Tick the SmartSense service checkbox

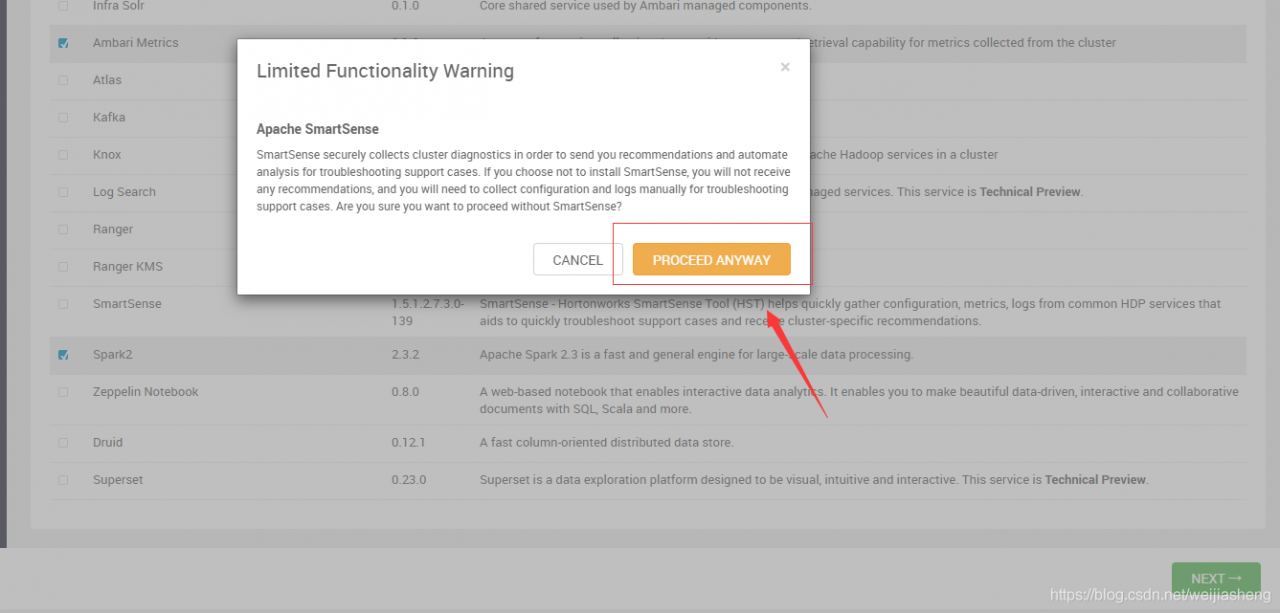pyautogui.click(x=64, y=304)
